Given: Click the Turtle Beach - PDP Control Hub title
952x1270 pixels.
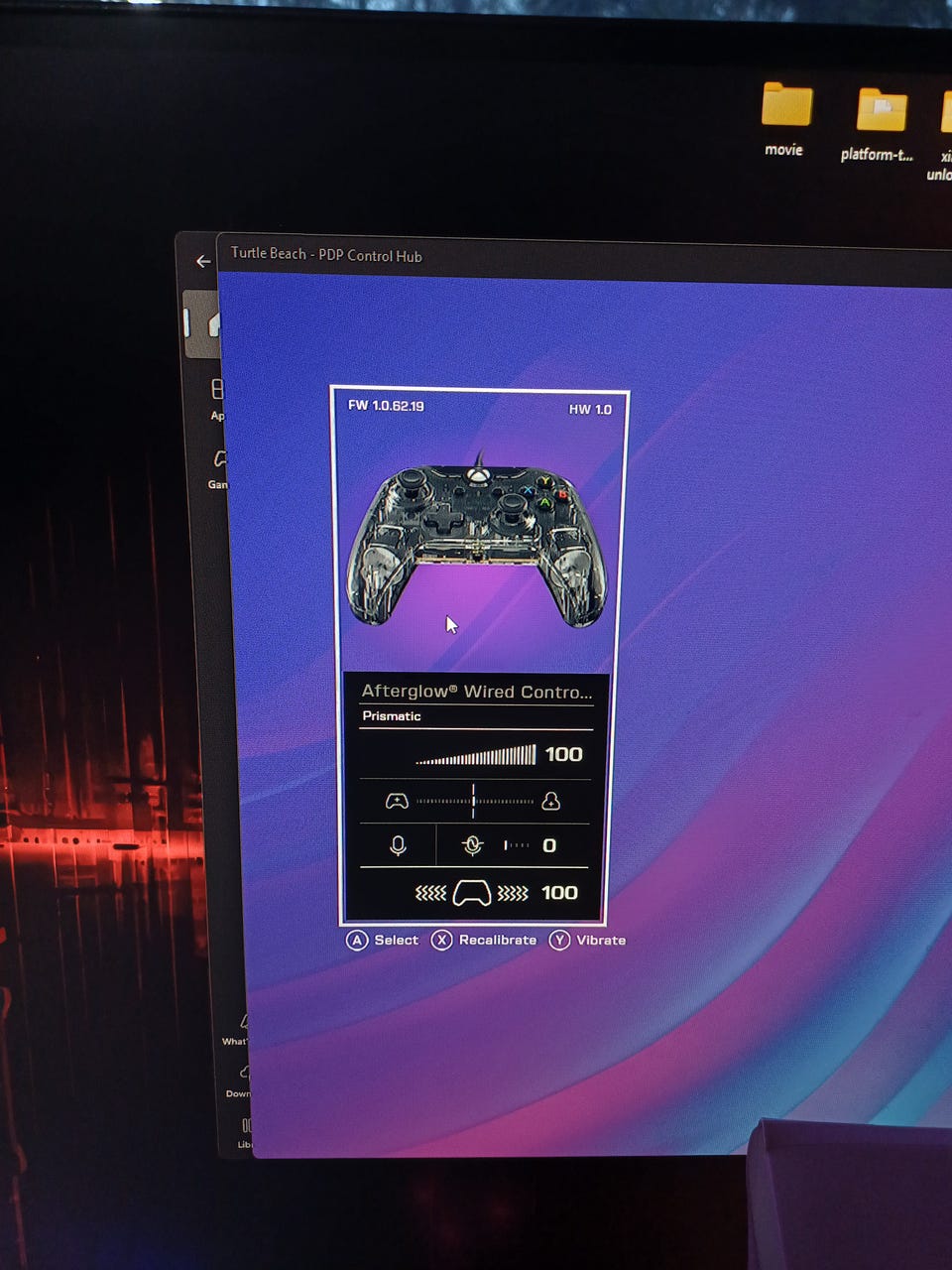Looking at the screenshot, I should [x=326, y=254].
